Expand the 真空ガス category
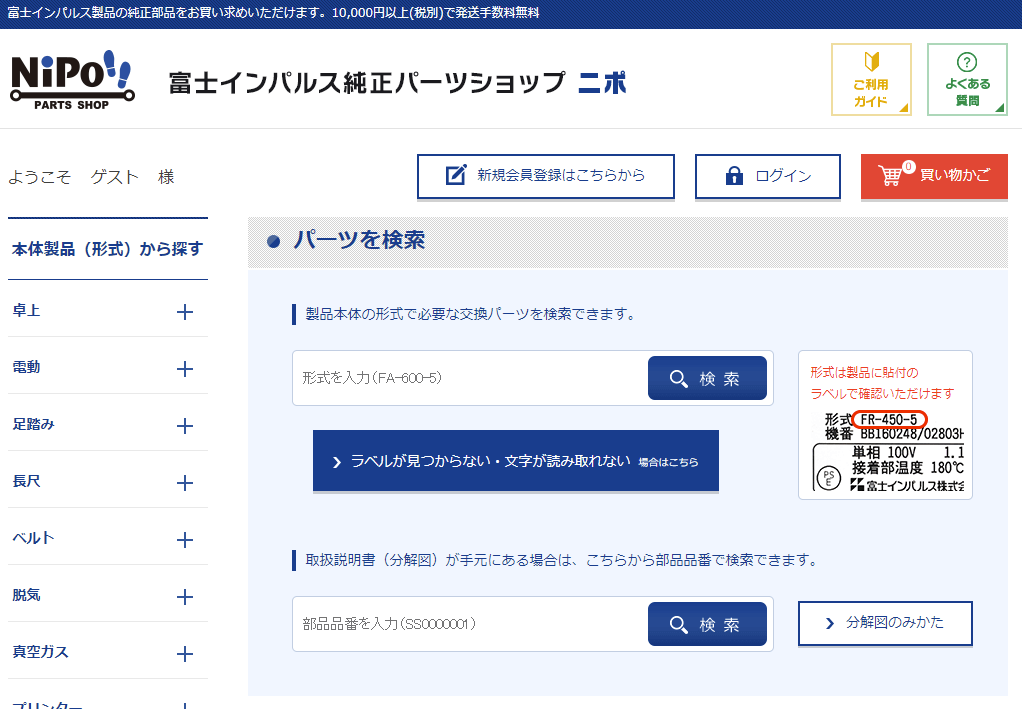 [184, 654]
